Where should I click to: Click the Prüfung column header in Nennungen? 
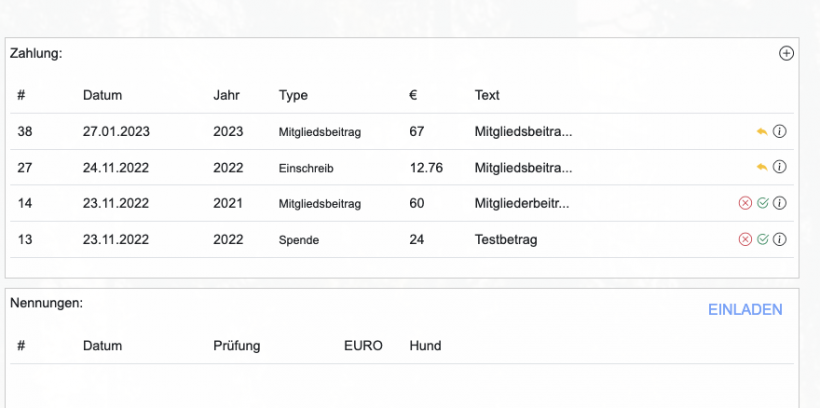point(236,346)
